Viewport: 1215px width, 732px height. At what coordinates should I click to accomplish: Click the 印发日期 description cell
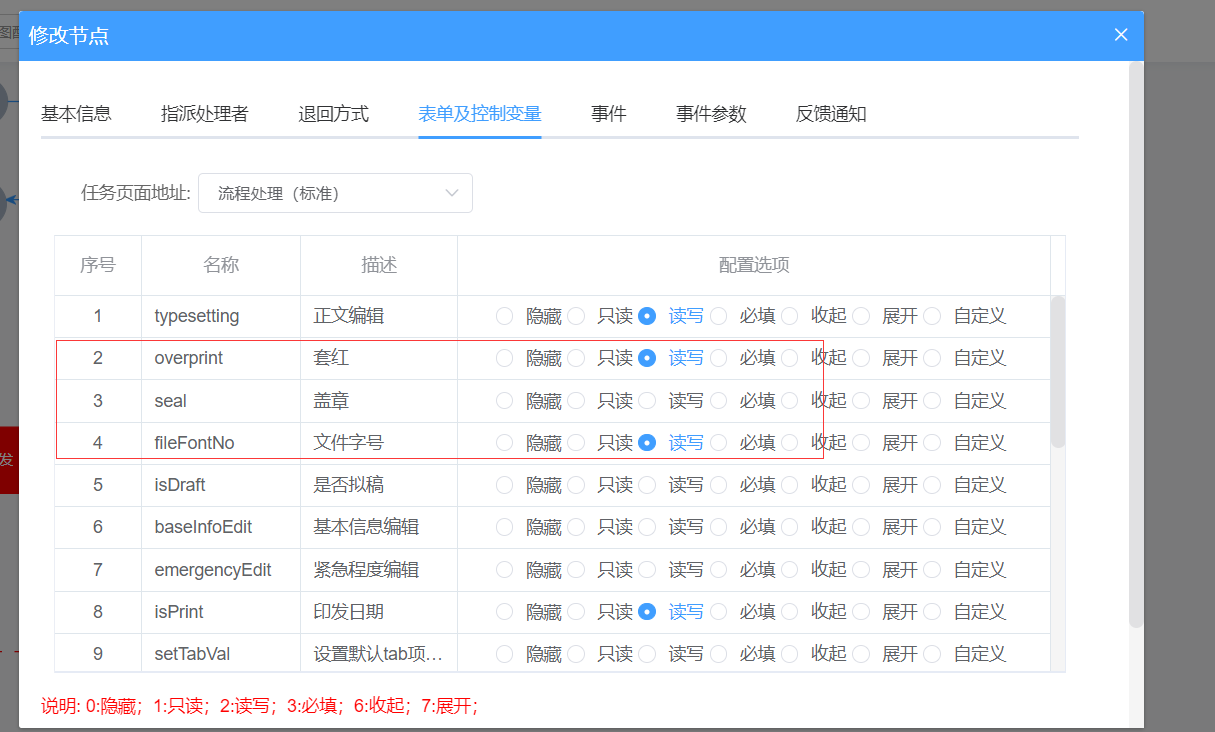379,611
